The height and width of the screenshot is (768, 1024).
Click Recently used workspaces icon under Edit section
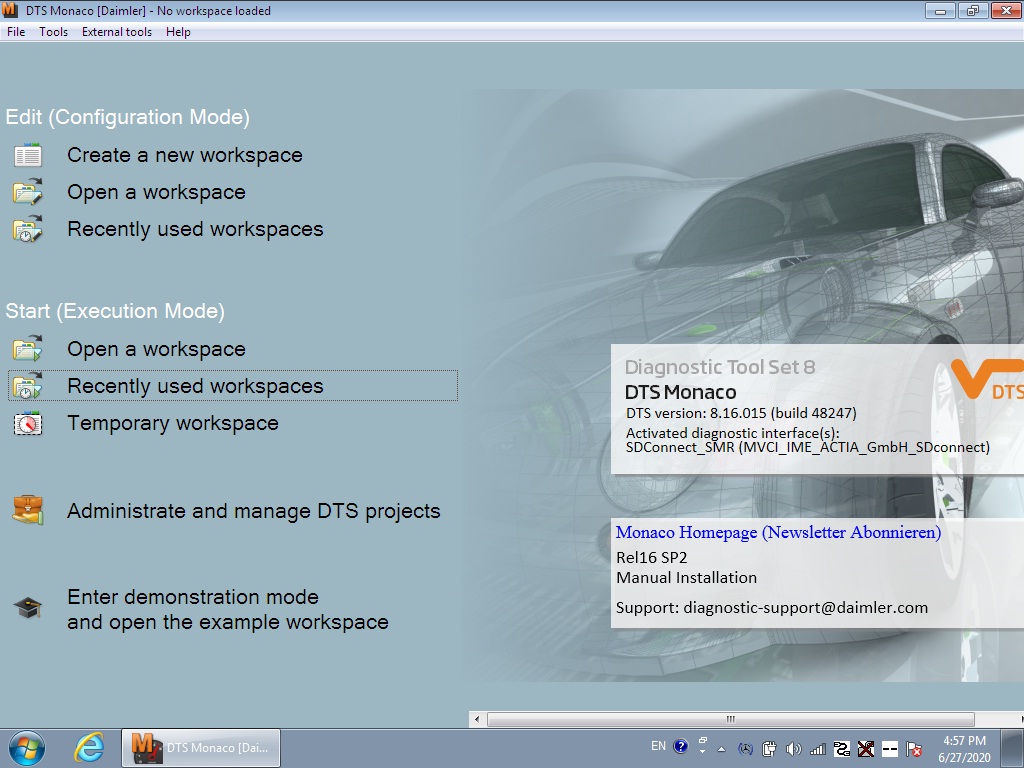(x=28, y=229)
